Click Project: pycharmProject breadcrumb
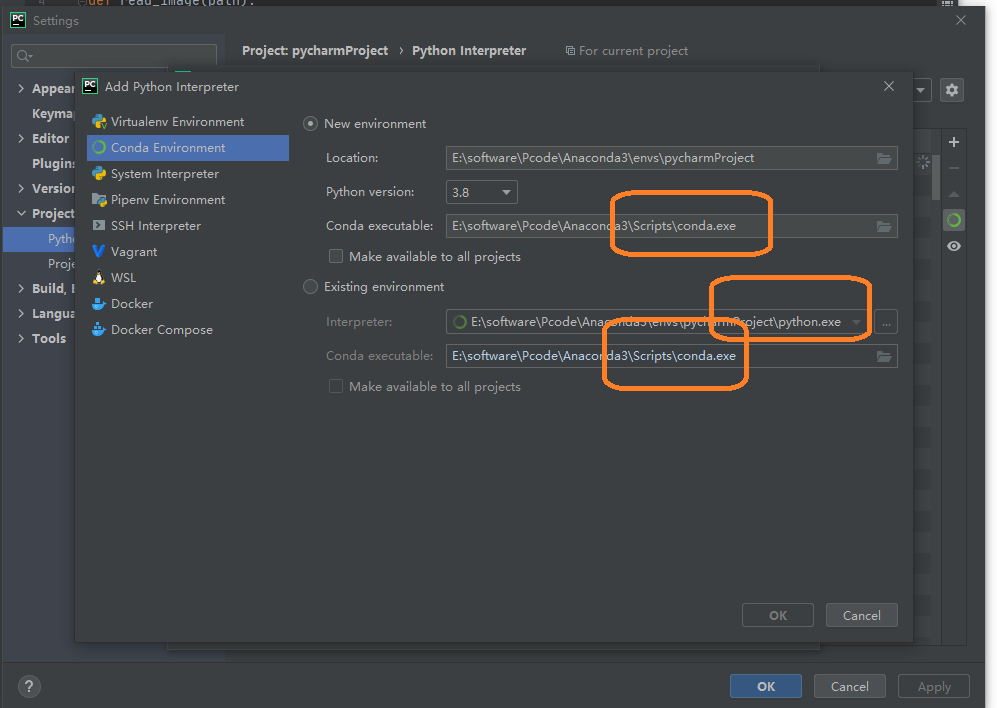This screenshot has height=708, width=997. pyautogui.click(x=315, y=51)
